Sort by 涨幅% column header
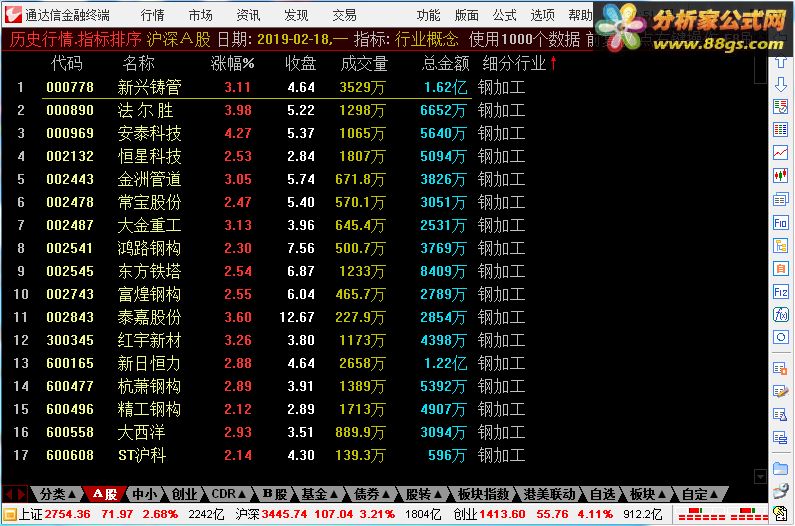The image size is (795, 526). [x=232, y=63]
